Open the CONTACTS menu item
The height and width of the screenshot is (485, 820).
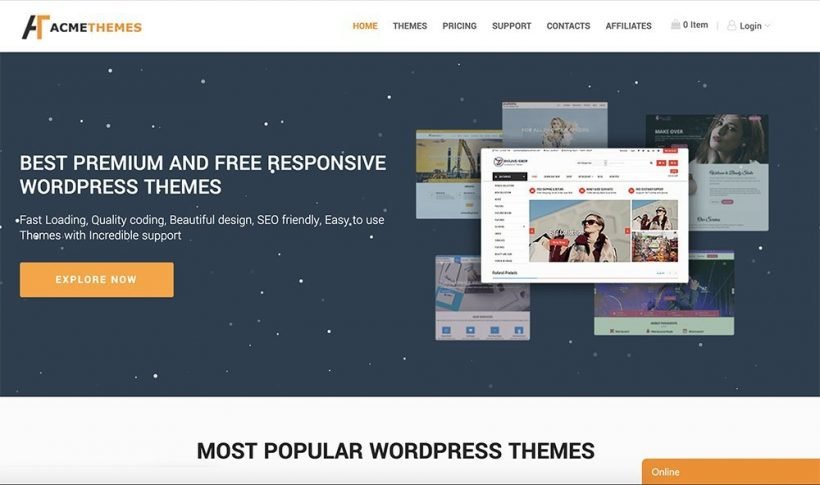pos(568,26)
